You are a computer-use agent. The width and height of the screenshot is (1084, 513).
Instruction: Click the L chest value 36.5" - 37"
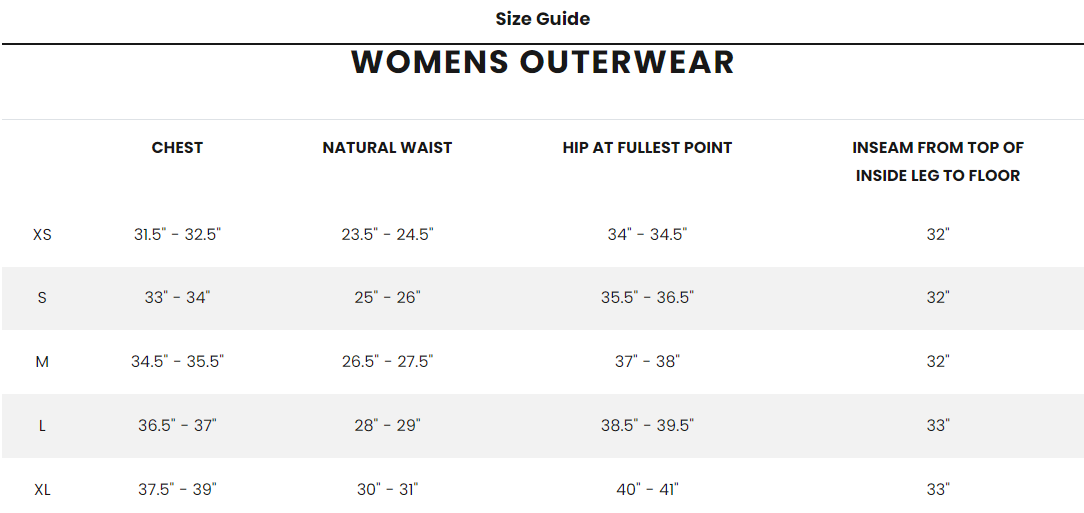pyautogui.click(x=178, y=426)
